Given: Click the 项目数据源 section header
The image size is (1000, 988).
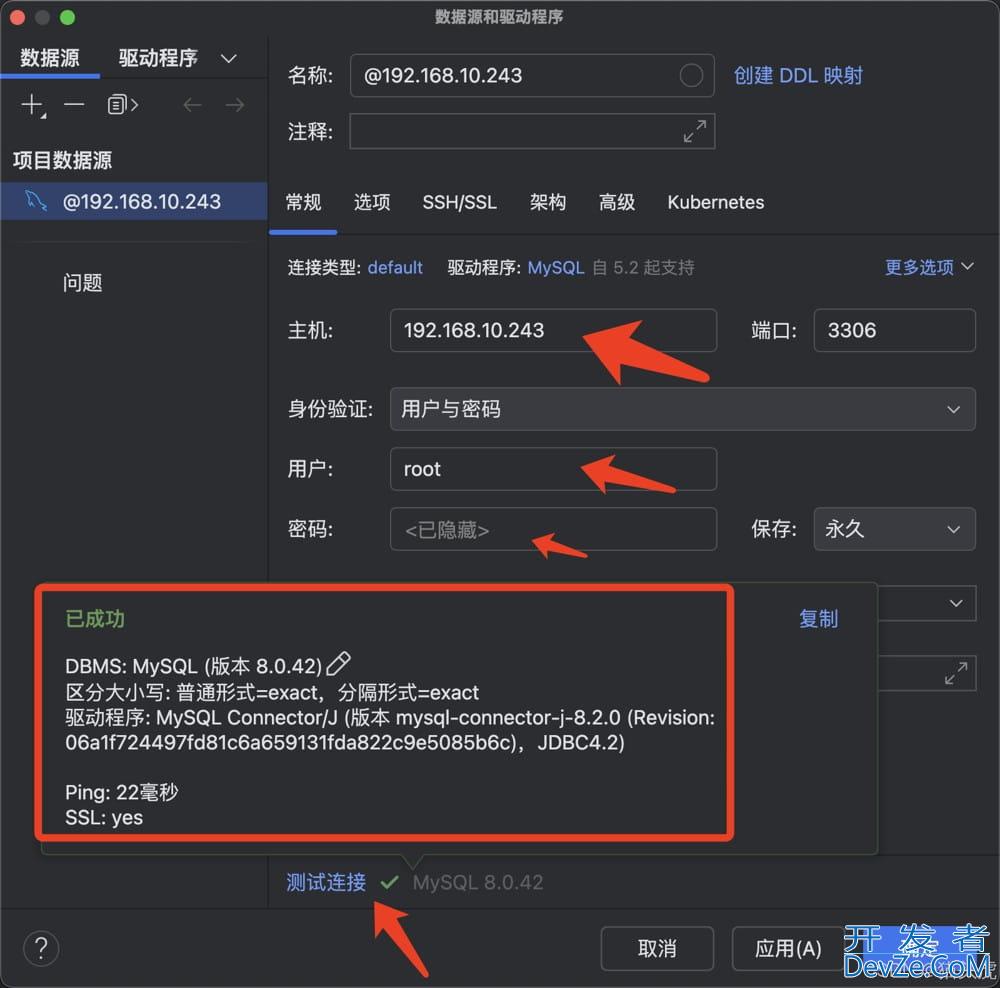Looking at the screenshot, I should pos(62,159).
